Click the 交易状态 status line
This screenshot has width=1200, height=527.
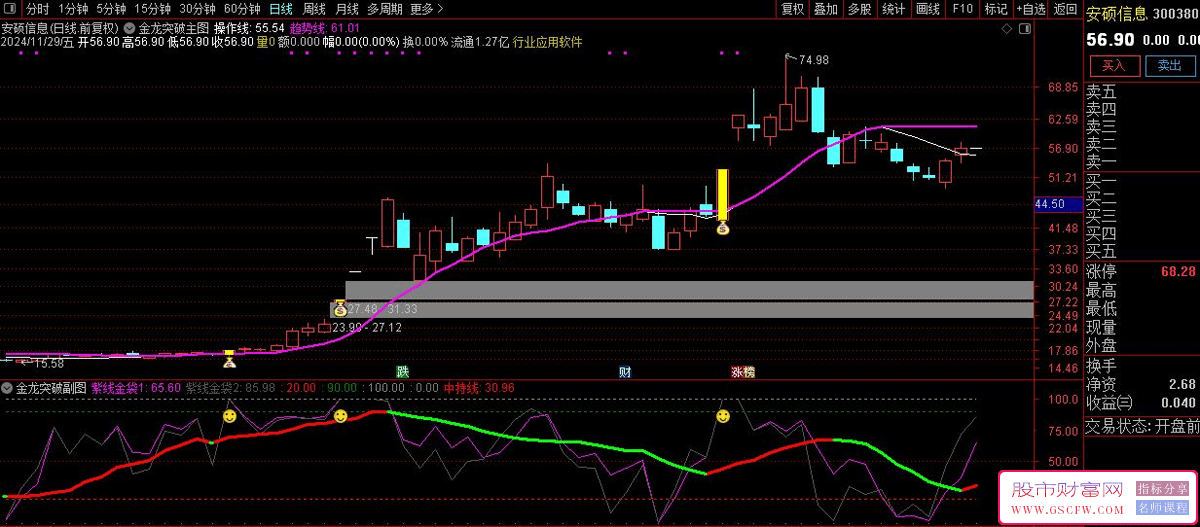point(1142,427)
